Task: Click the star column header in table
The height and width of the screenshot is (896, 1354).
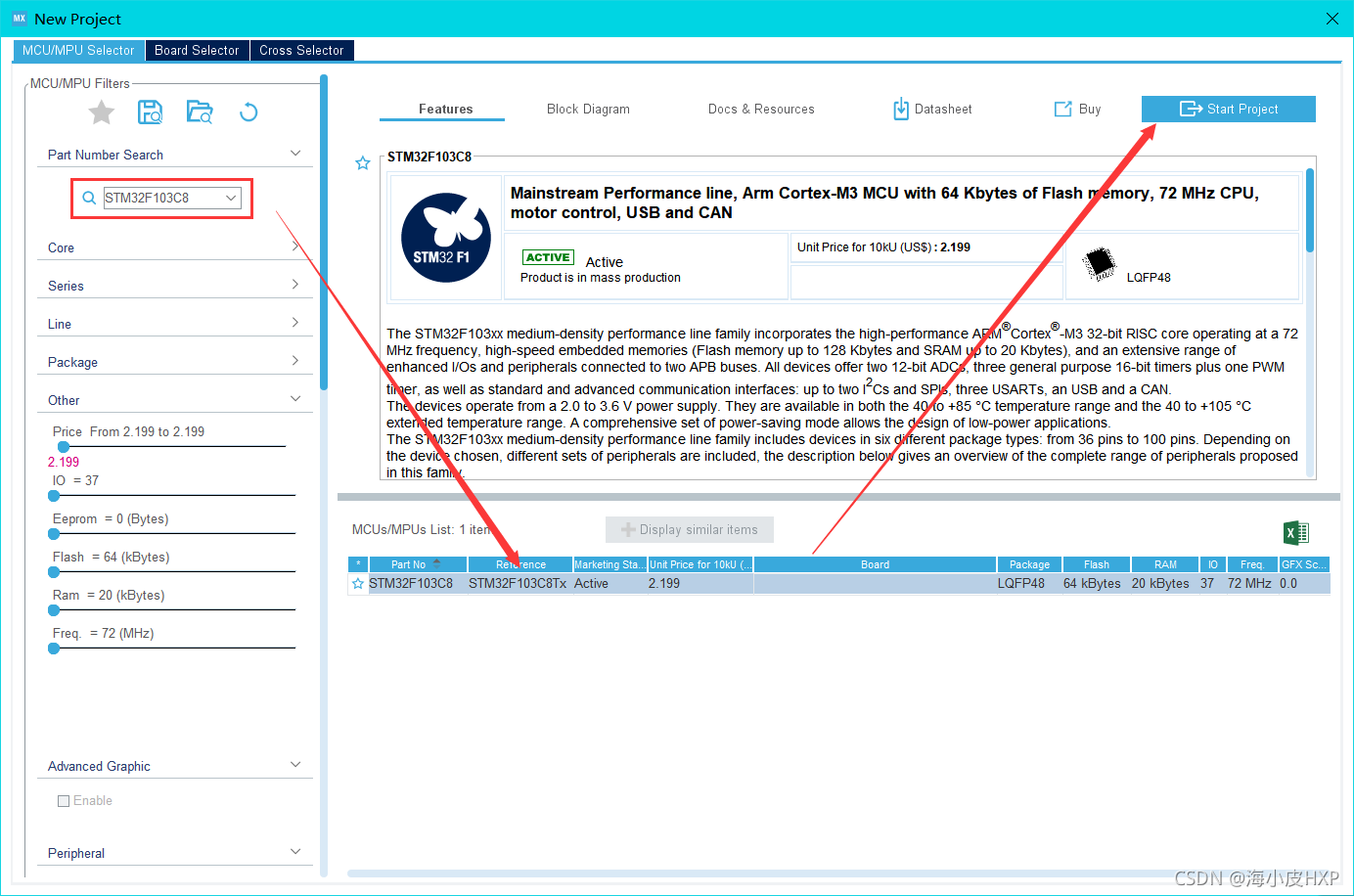Action: (358, 564)
